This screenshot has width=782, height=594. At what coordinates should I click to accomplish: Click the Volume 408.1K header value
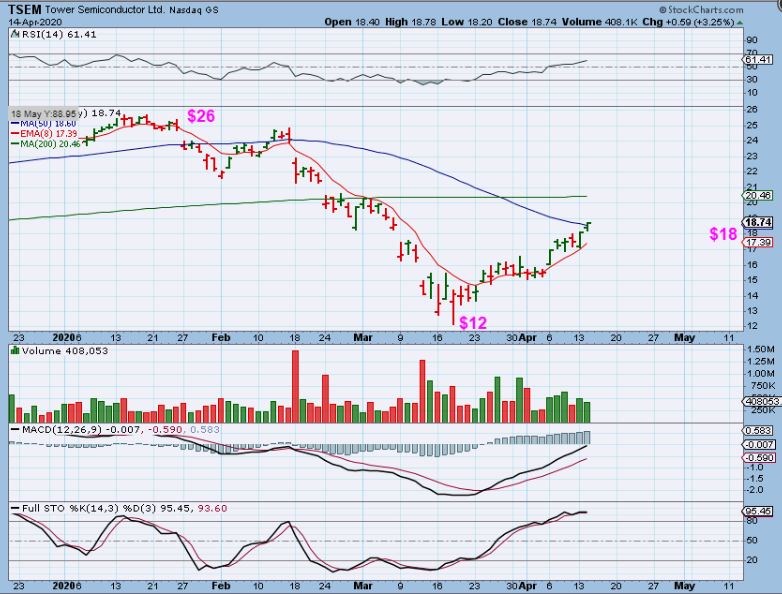pos(600,22)
